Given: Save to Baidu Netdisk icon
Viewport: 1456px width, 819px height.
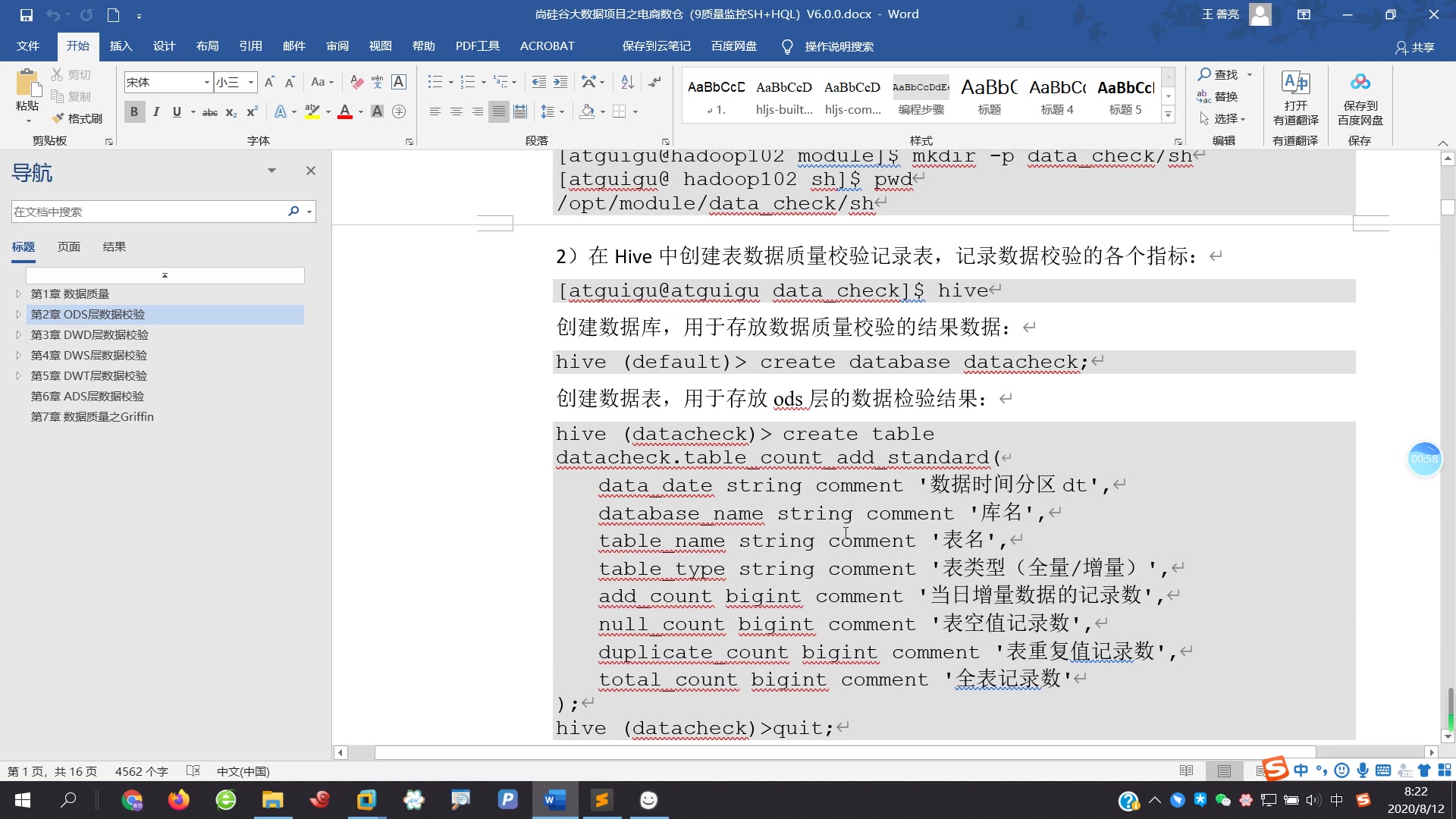Looking at the screenshot, I should (x=1360, y=98).
